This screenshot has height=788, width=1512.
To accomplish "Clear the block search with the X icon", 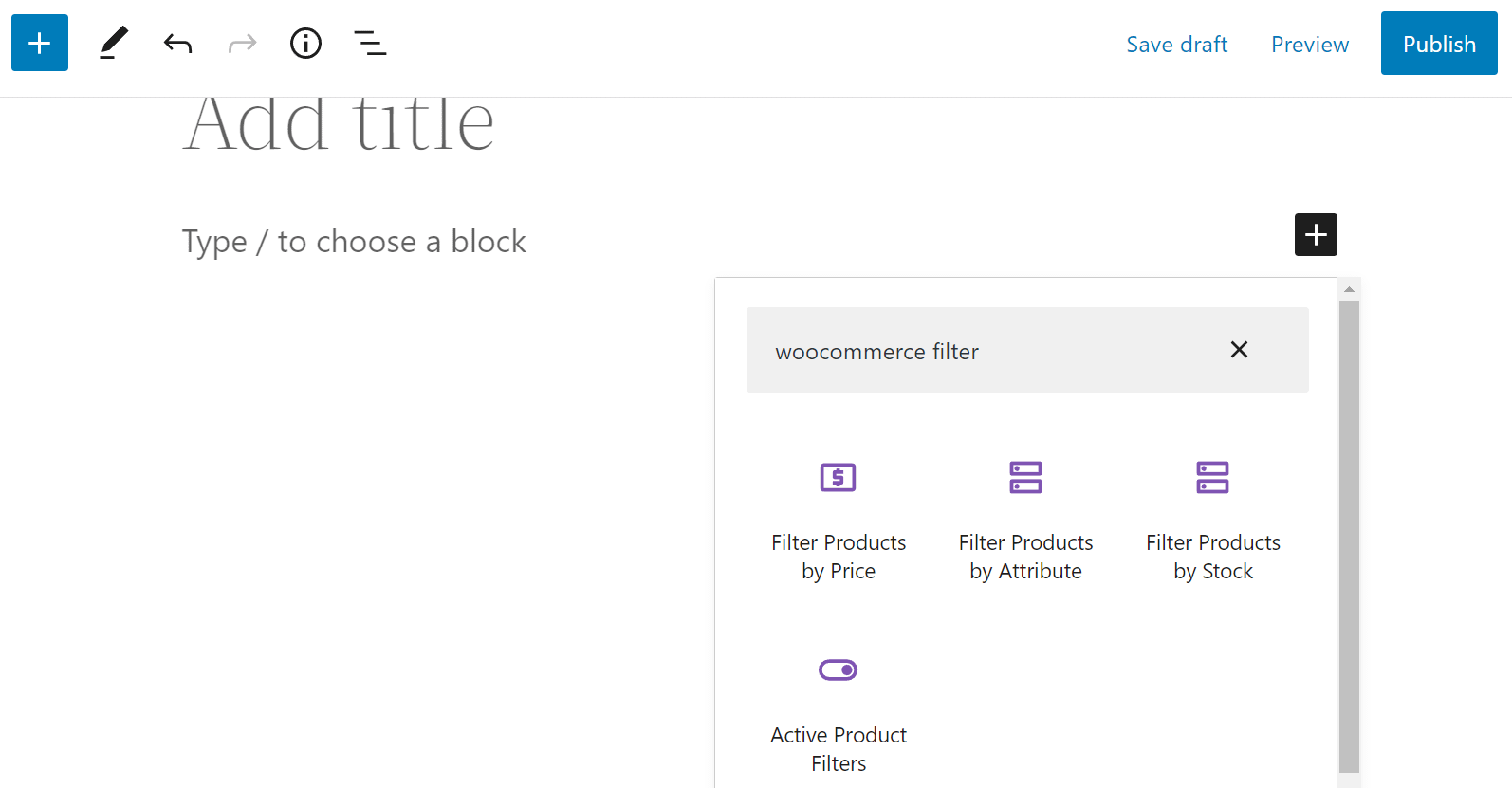I will click(1239, 350).
